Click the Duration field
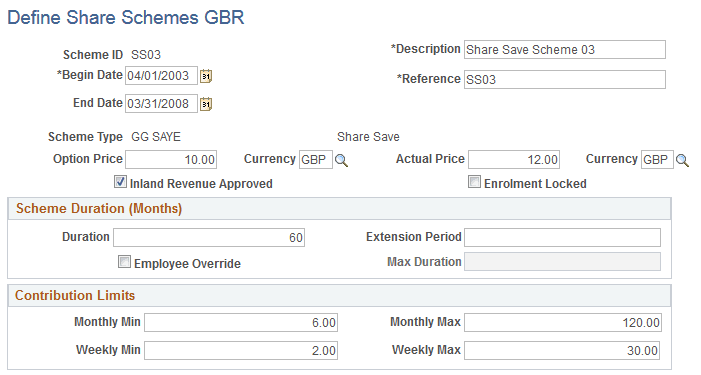This screenshot has height=375, width=701. (x=209, y=237)
